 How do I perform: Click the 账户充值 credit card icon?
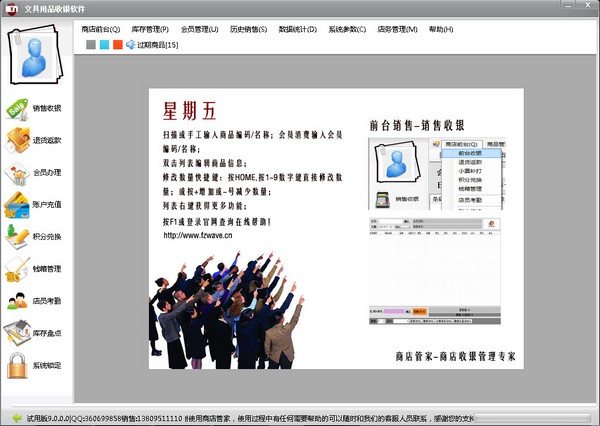[x=17, y=205]
